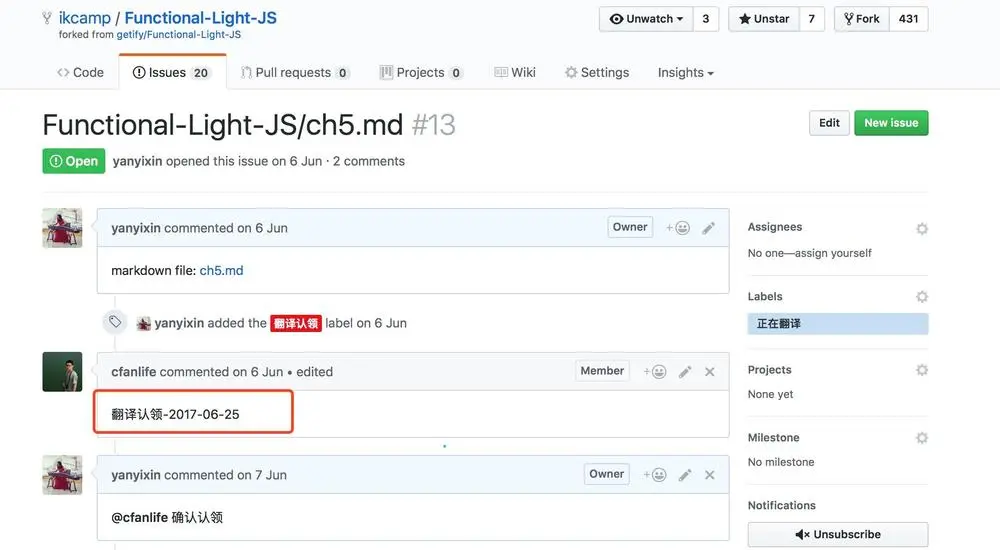Add reaction to yanyixin's 7 Jun comment
Viewport: 1000px width, 550px height.
pos(654,475)
